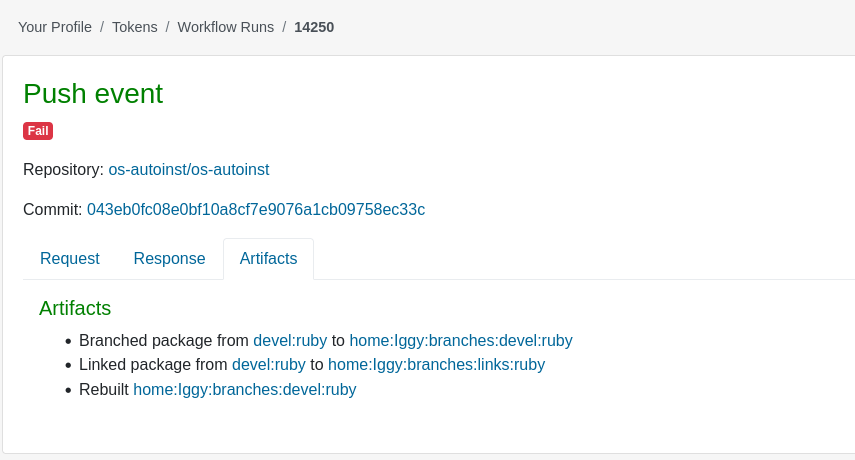The width and height of the screenshot is (855, 460).
Task: Open the Your Profile breadcrumb link
Action: point(55,27)
